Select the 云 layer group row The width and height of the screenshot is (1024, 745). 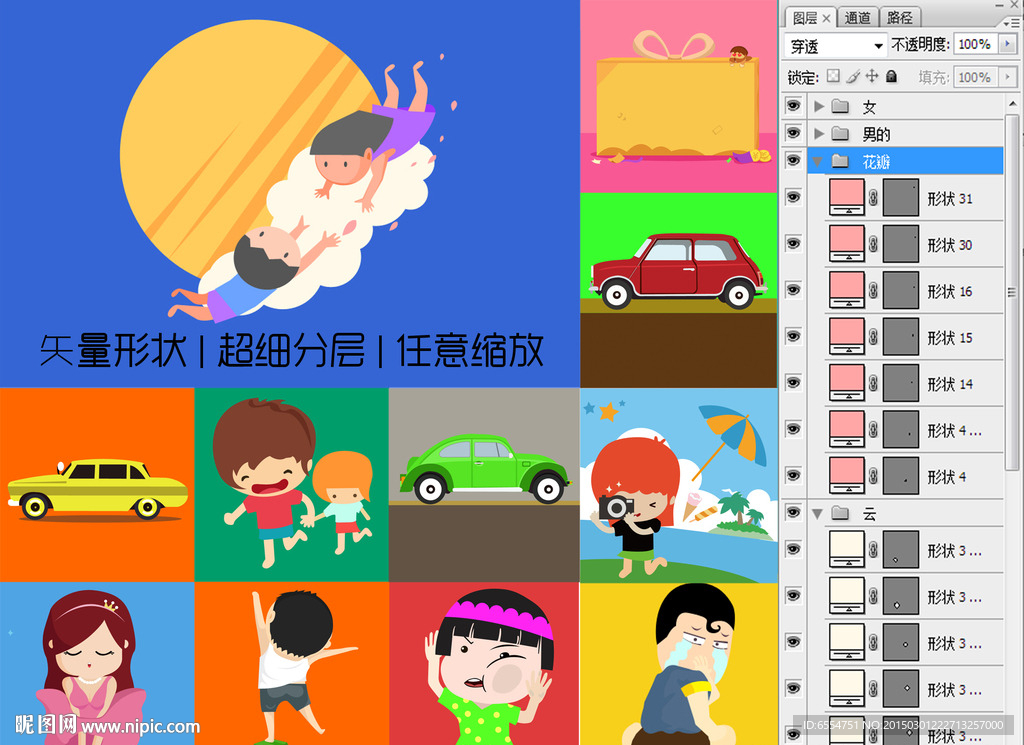point(906,514)
